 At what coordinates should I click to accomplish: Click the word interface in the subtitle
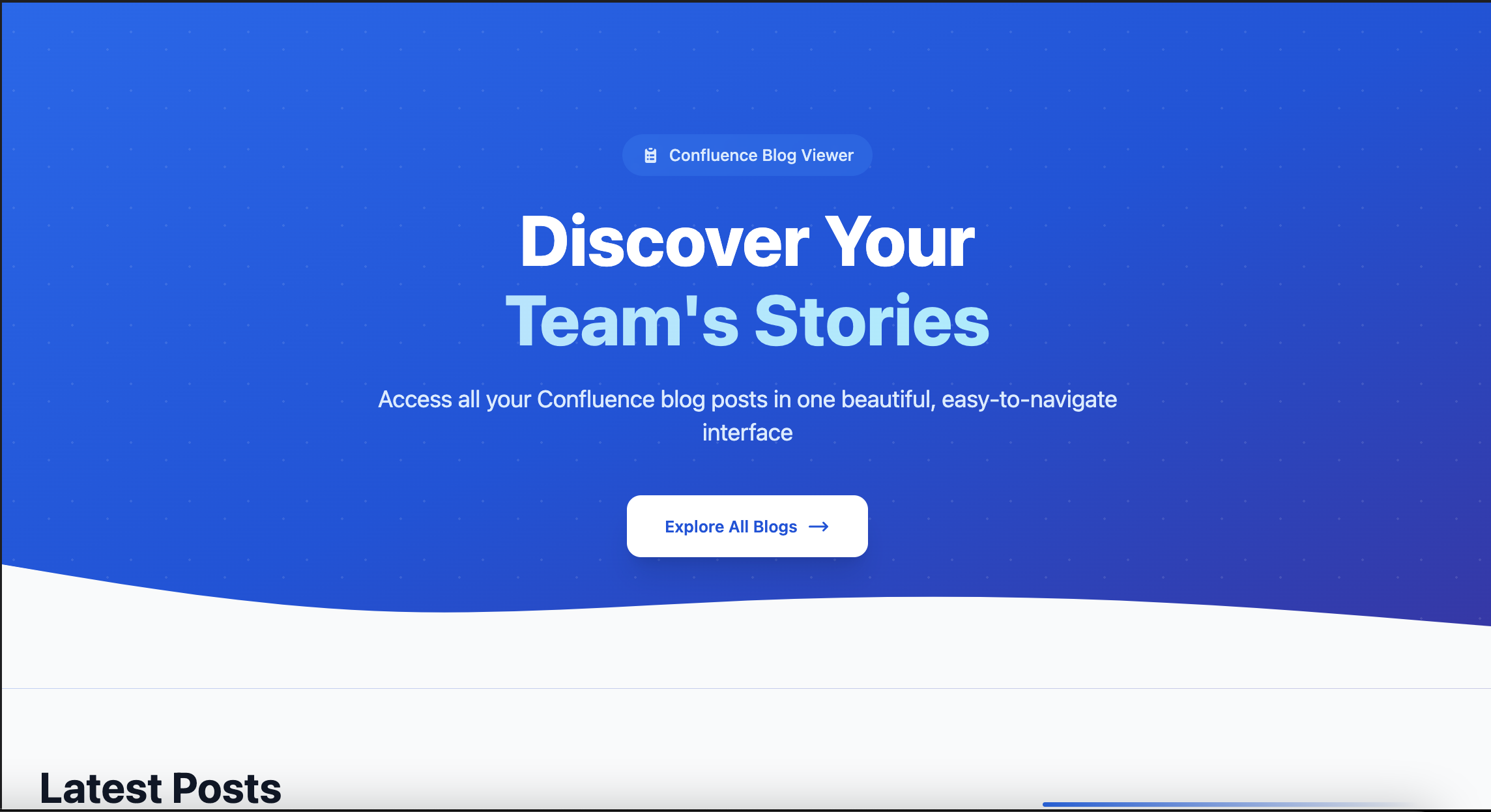click(x=747, y=433)
